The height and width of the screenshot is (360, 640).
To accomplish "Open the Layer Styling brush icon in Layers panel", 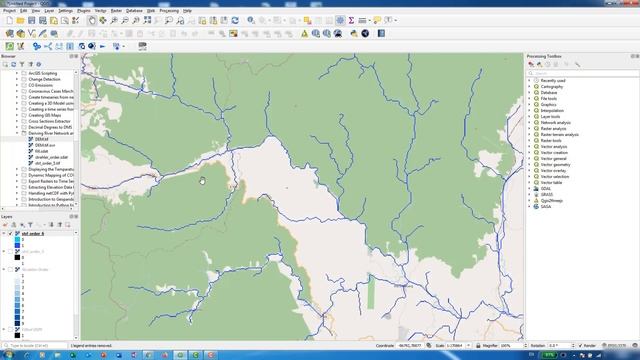I will pyautogui.click(x=5, y=225).
